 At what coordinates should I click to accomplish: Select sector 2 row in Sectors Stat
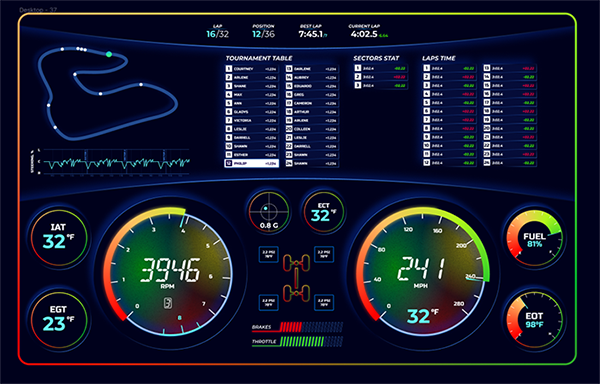(381, 77)
